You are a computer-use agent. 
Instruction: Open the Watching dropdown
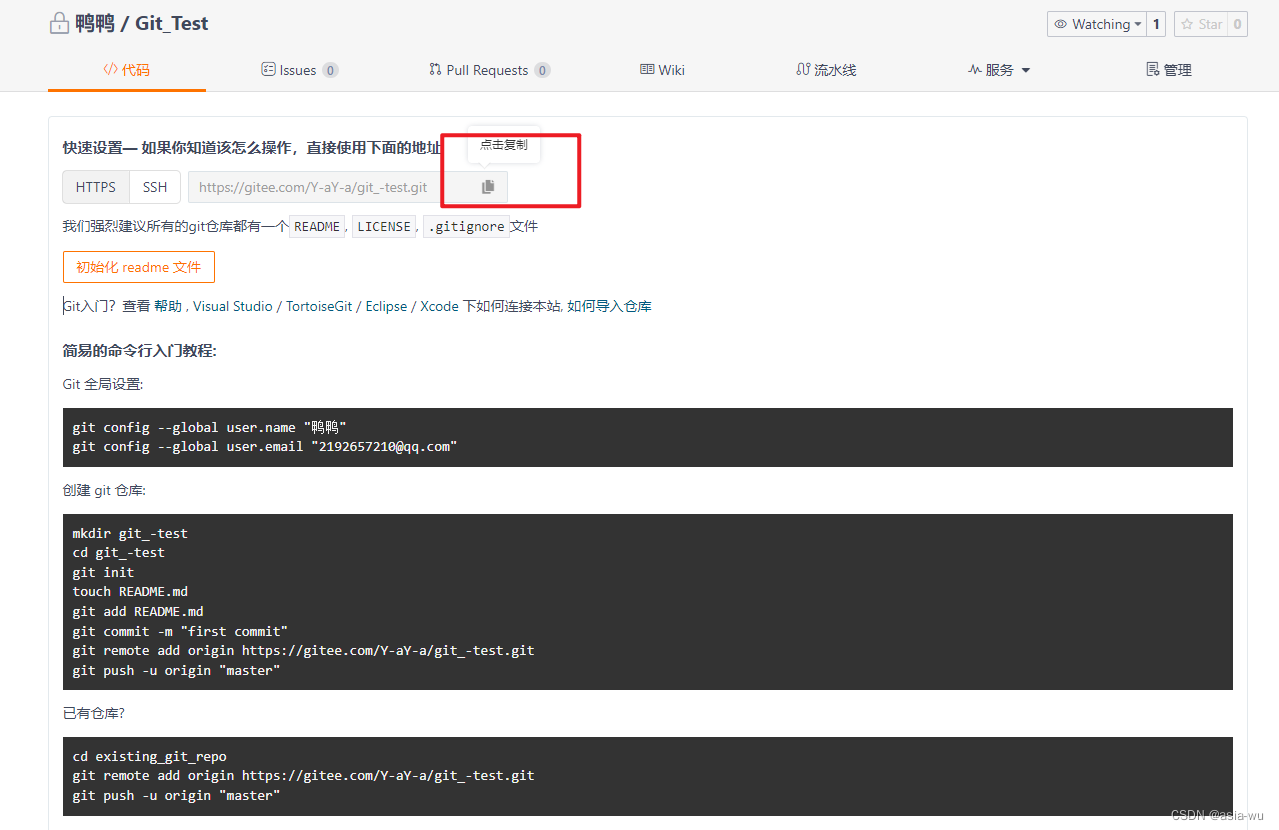pyautogui.click(x=1096, y=24)
